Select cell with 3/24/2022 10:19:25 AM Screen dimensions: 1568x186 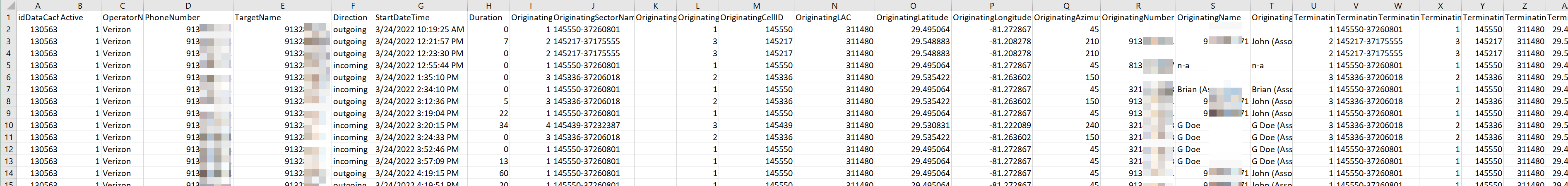tap(420, 29)
